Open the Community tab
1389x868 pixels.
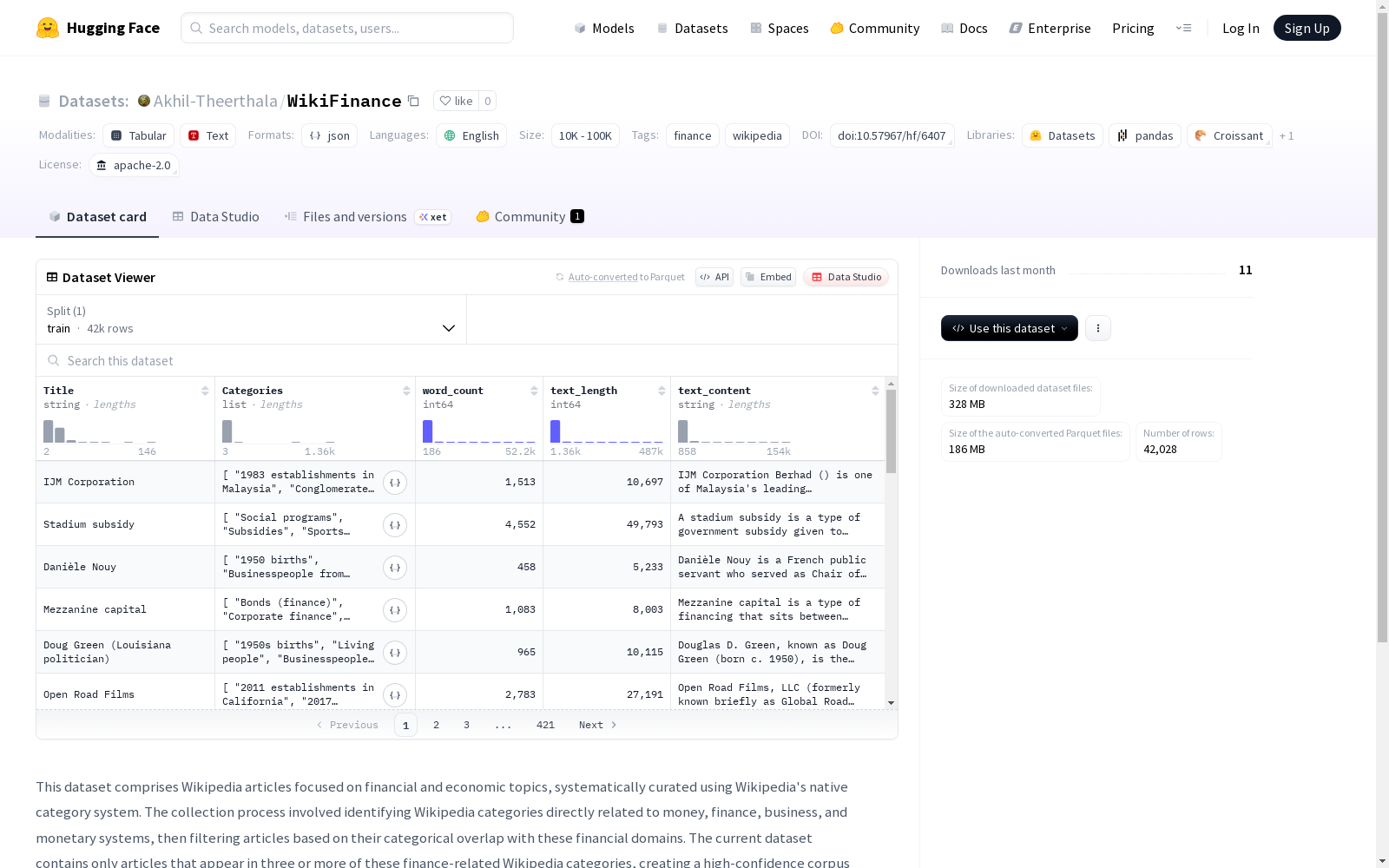[530, 217]
